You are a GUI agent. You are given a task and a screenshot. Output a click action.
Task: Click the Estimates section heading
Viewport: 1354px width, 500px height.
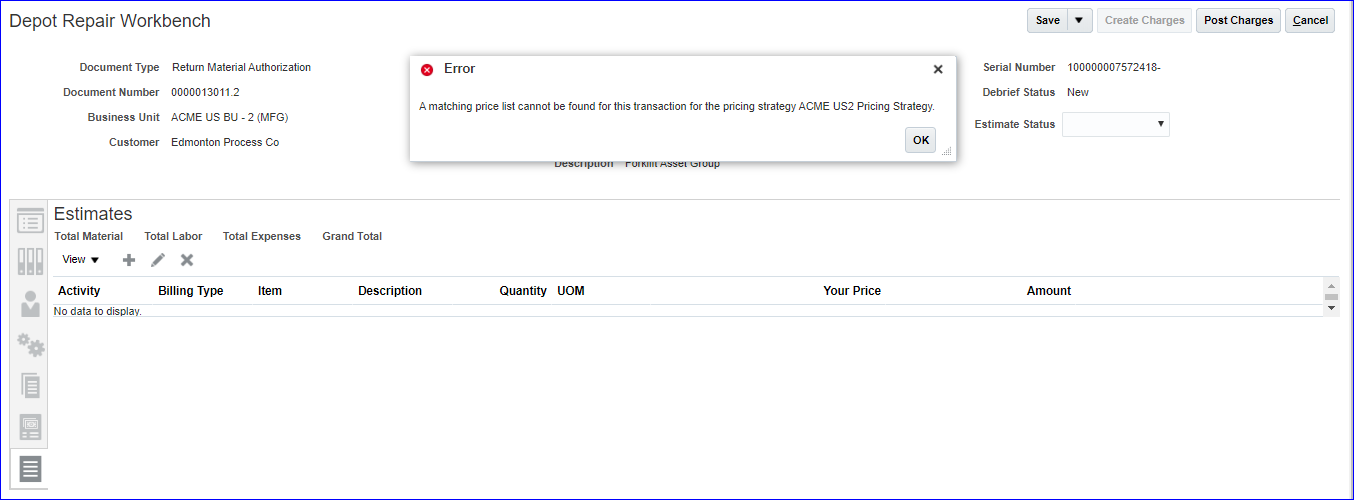[x=93, y=214]
